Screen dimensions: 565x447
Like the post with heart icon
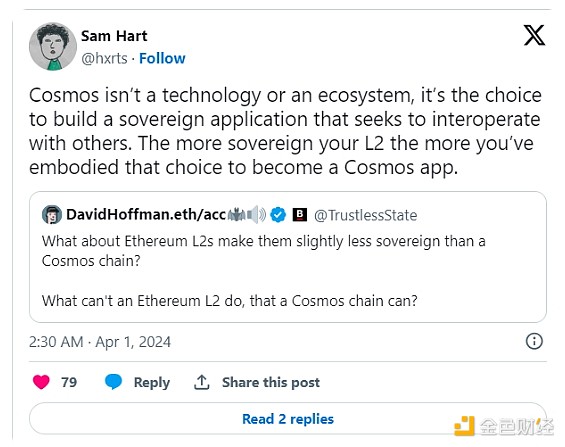coord(41,382)
